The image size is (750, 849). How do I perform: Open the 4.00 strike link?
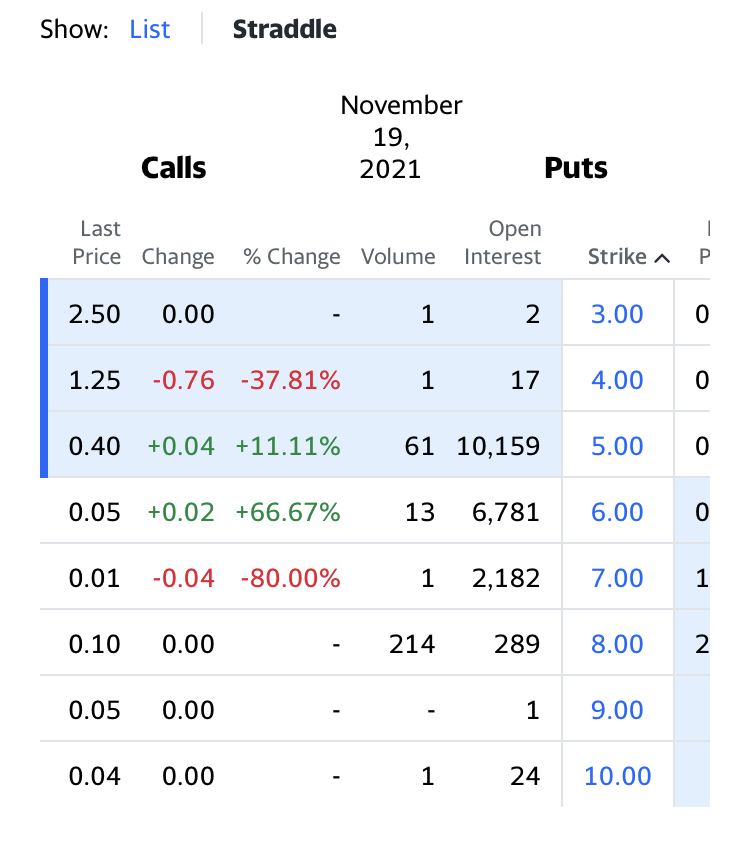tap(617, 380)
